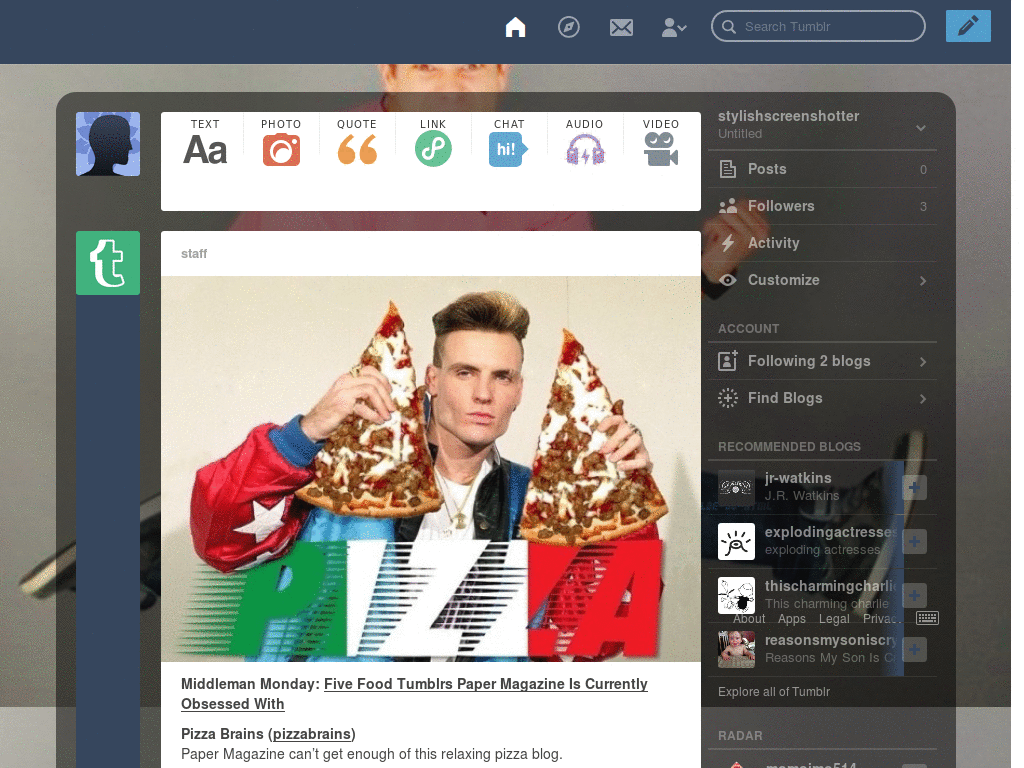
Task: Open Customize in the sidebar
Action: pyautogui.click(x=822, y=280)
